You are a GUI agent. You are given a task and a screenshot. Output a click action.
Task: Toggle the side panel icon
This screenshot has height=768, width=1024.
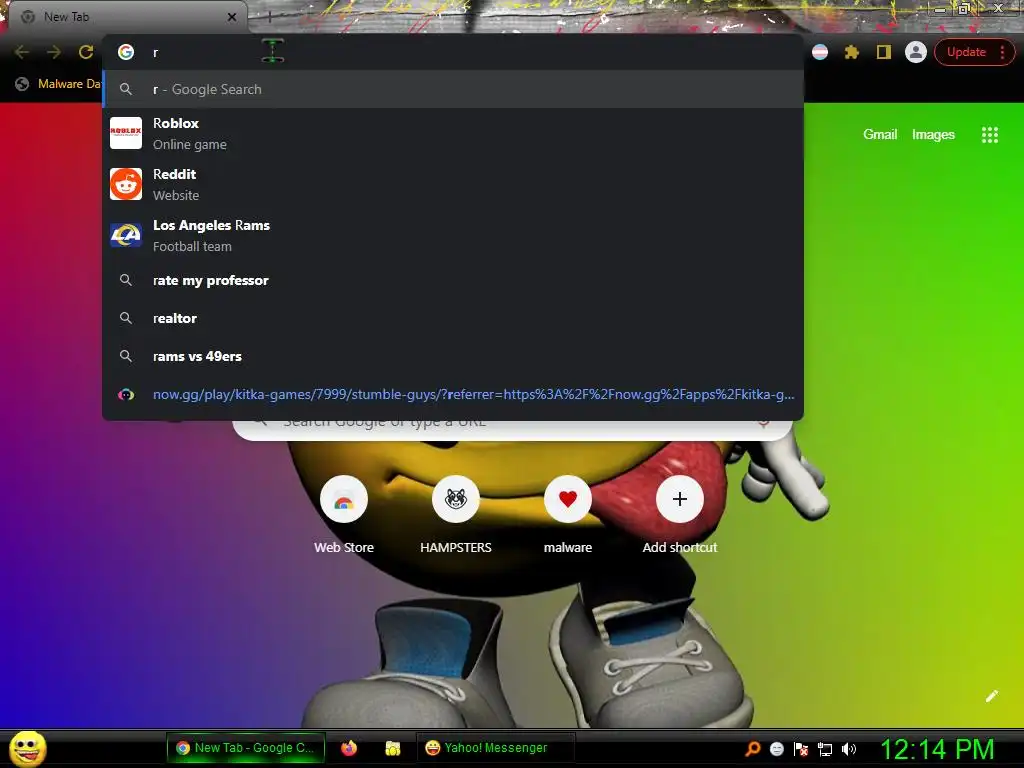(x=884, y=52)
